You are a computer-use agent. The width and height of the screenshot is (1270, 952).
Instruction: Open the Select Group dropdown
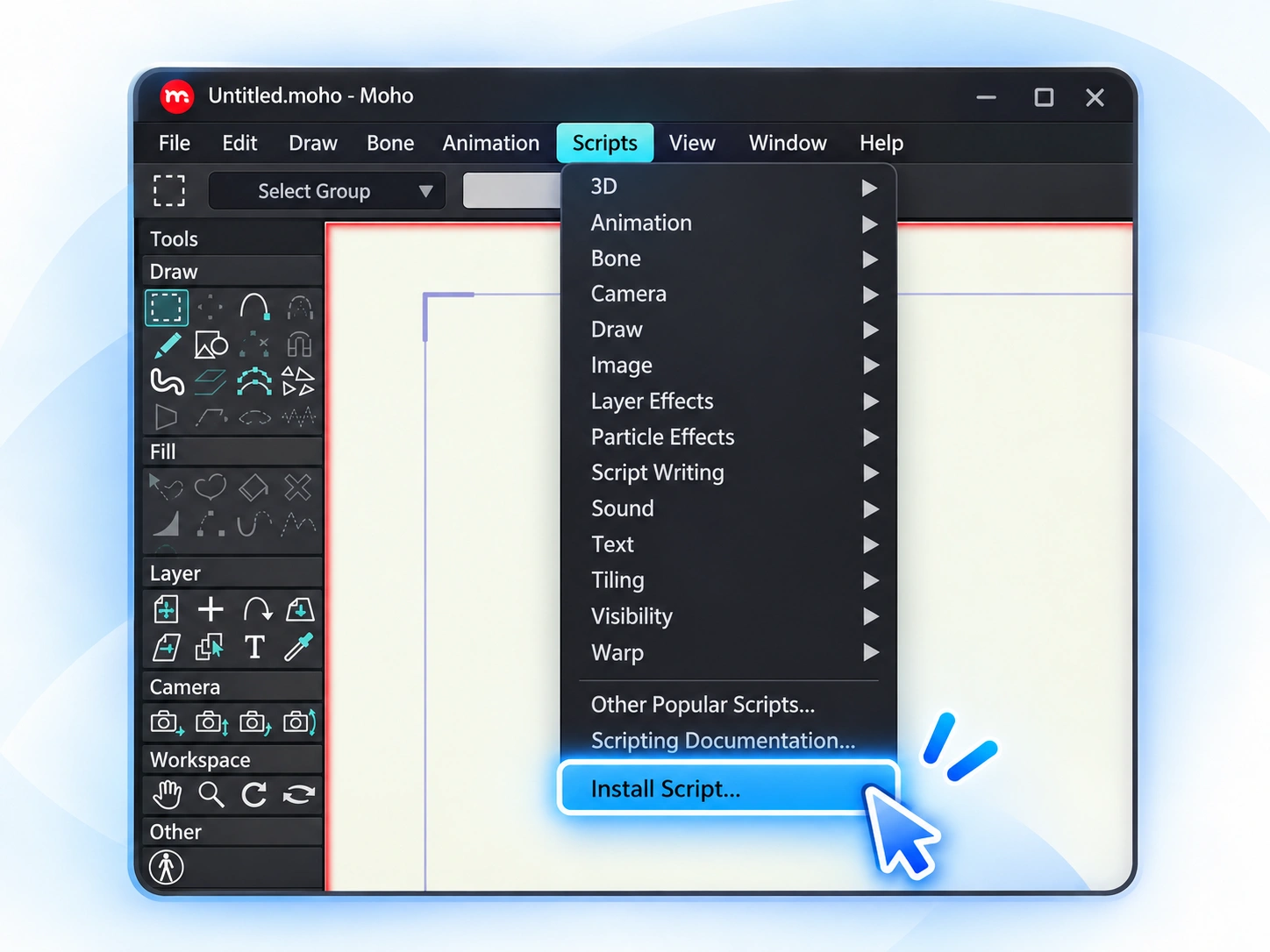327,191
